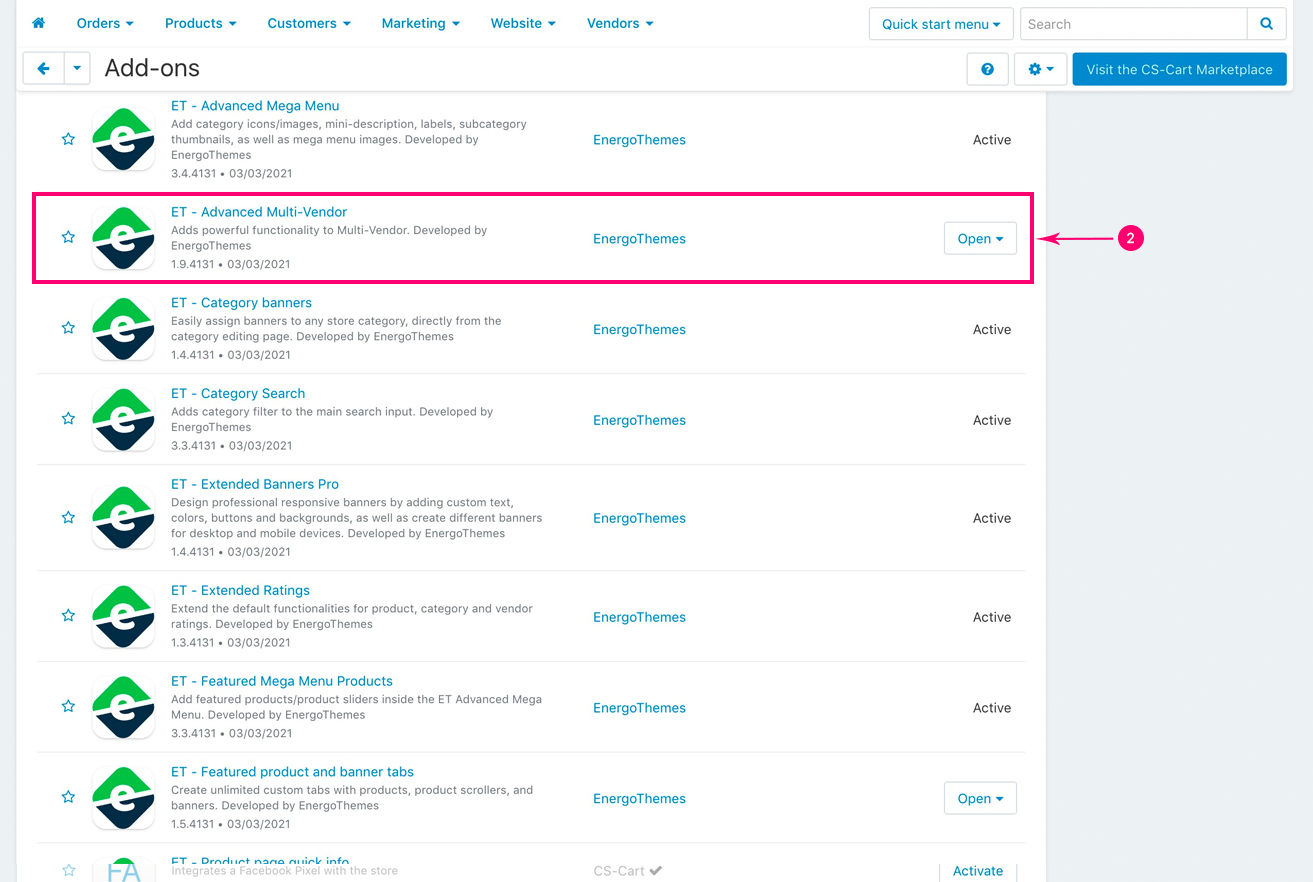The width and height of the screenshot is (1313, 882).
Task: Click the EnergoThemes developer link for ET - Category Search
Action: (x=639, y=420)
